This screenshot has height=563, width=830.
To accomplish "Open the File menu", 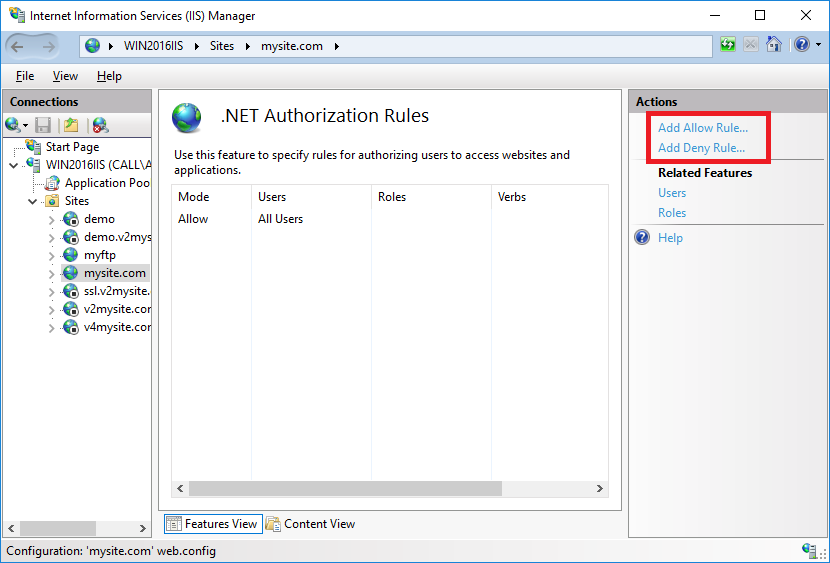I will [x=25, y=76].
